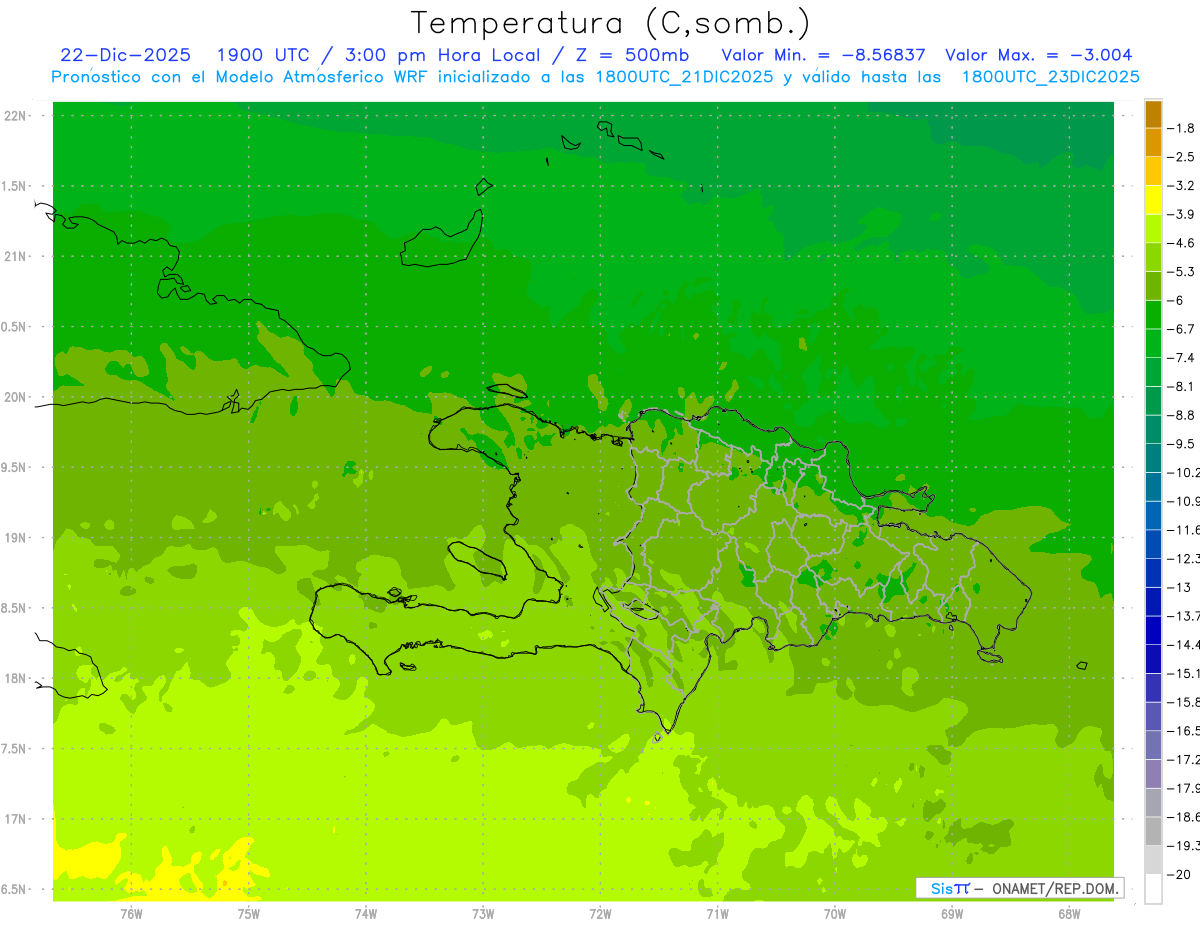
Task: Pick the orange swatch between -1.8 and -2.5
Action: tap(1153, 143)
